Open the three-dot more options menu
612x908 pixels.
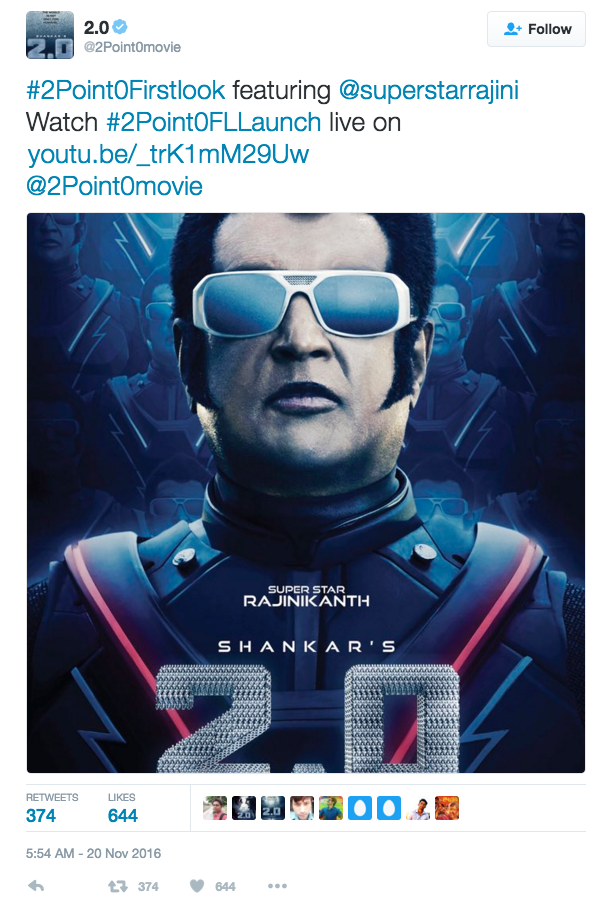[277, 886]
